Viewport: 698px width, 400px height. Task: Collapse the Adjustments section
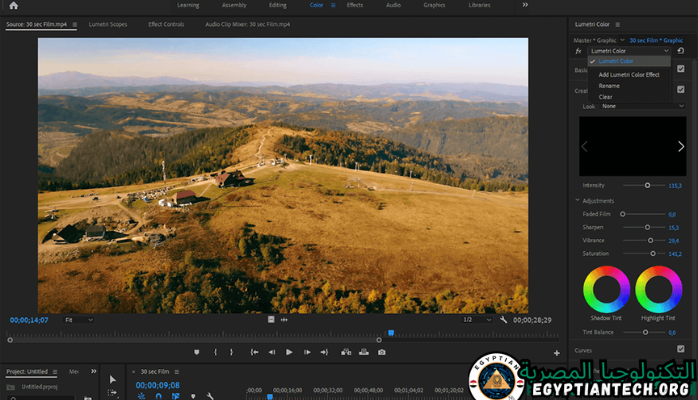pyautogui.click(x=578, y=201)
